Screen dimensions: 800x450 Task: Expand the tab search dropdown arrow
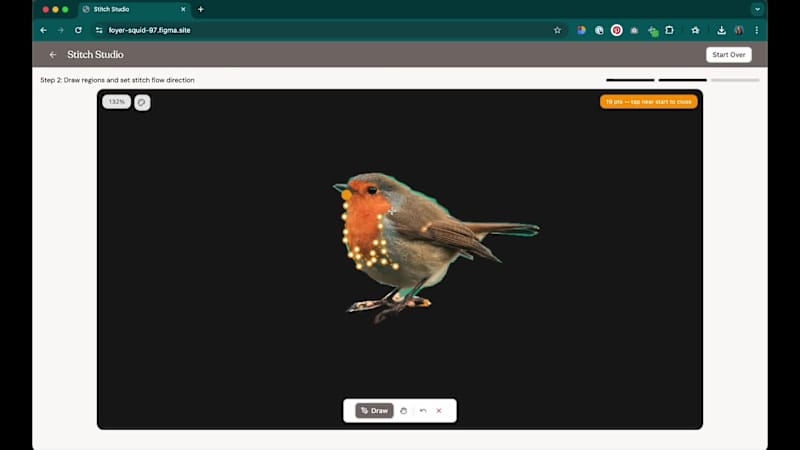(x=757, y=9)
